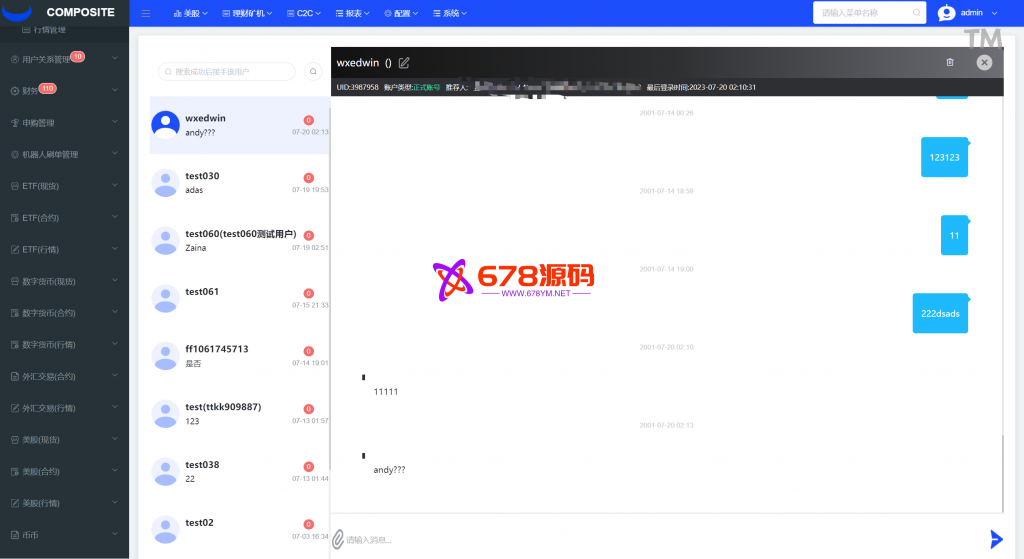The height and width of the screenshot is (559, 1024).
Task: Click the avatar of user test030
Action: pos(165,182)
